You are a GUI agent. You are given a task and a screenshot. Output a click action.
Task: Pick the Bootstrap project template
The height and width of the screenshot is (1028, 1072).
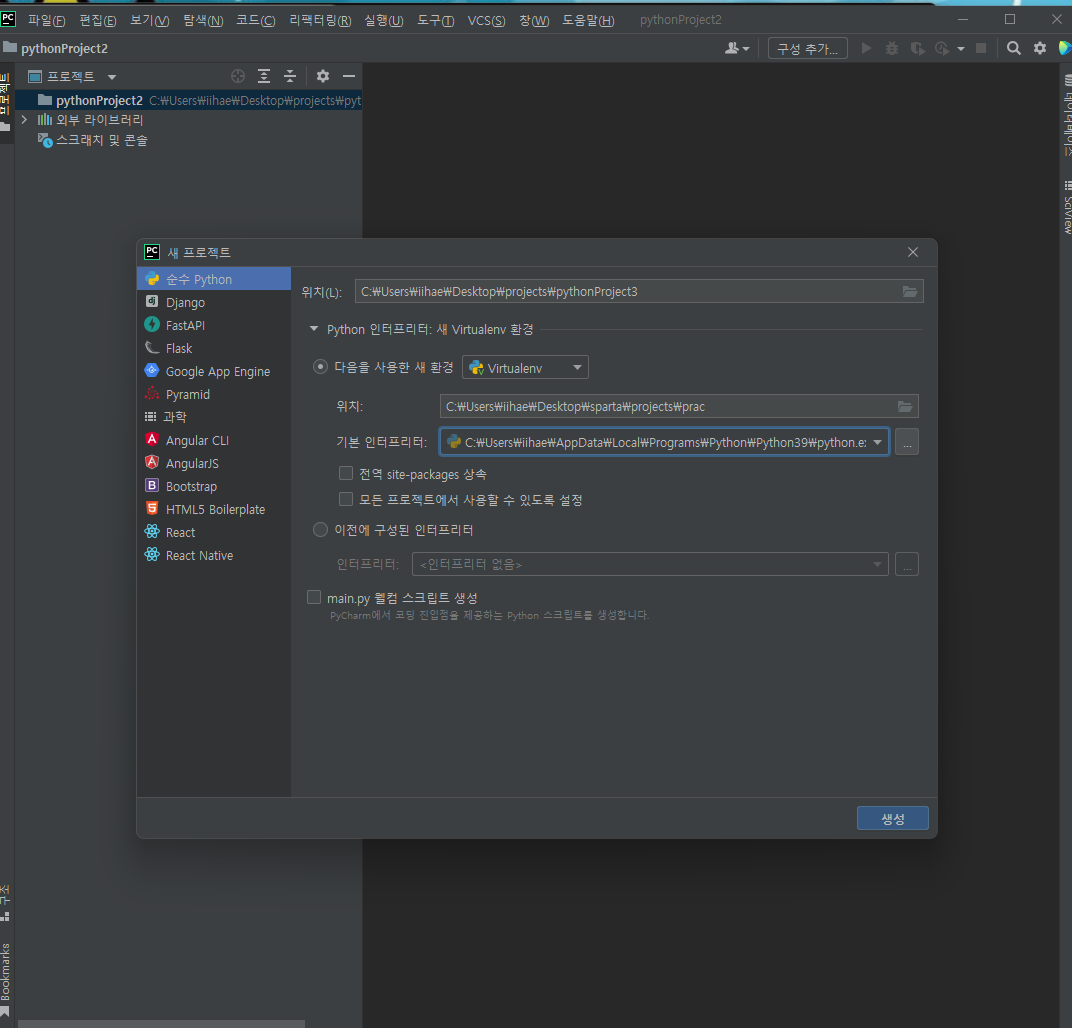(x=213, y=486)
